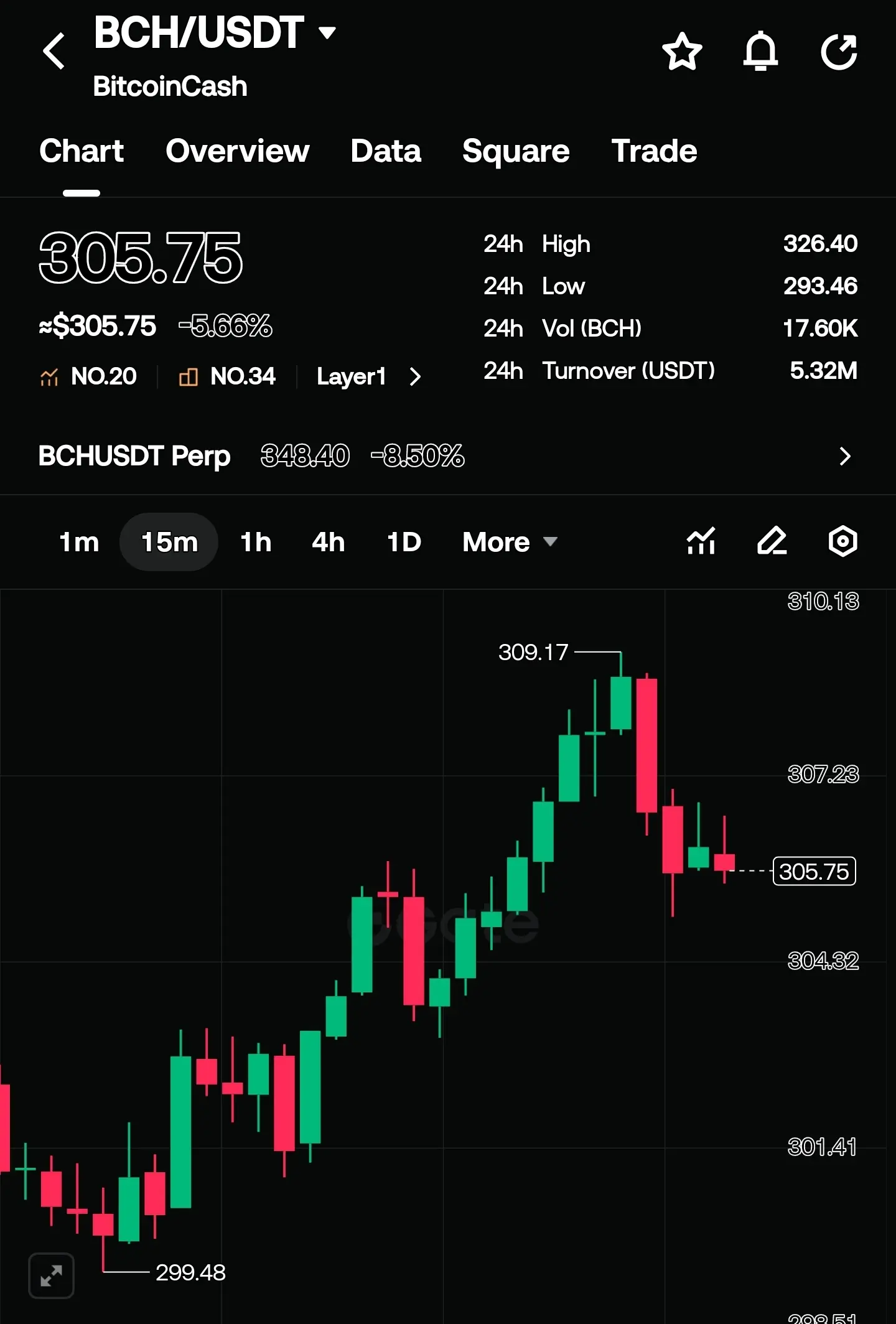Select the 1m timeframe
This screenshot has height=1324, width=896.
[79, 542]
